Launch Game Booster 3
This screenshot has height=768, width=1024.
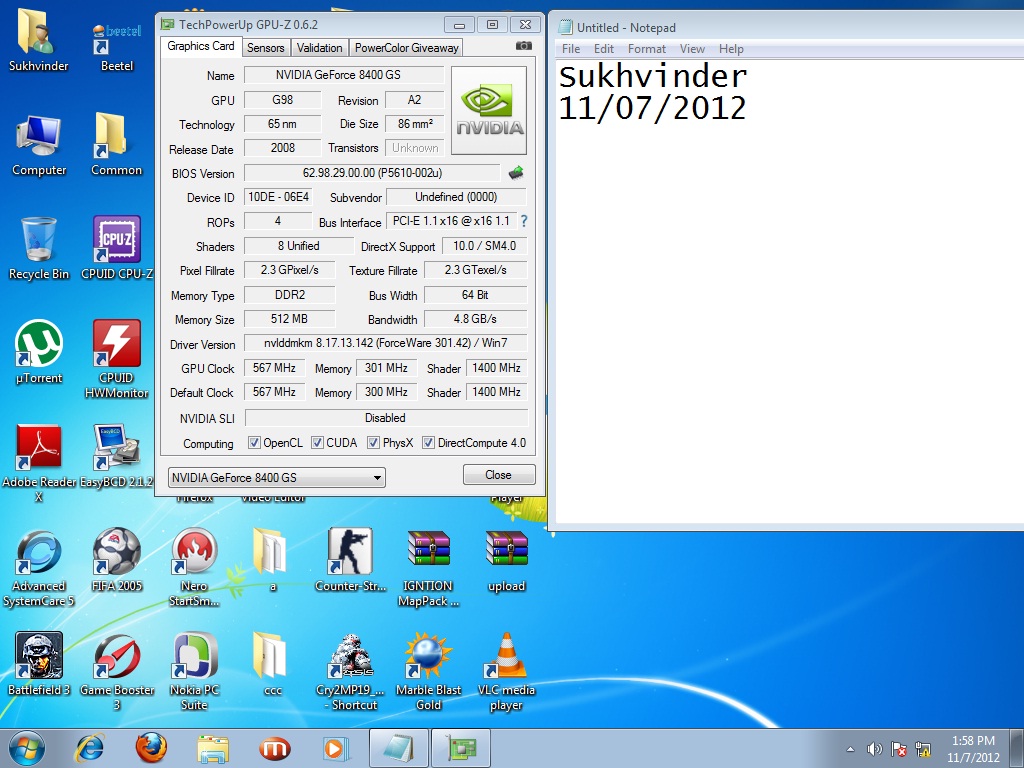pos(116,671)
